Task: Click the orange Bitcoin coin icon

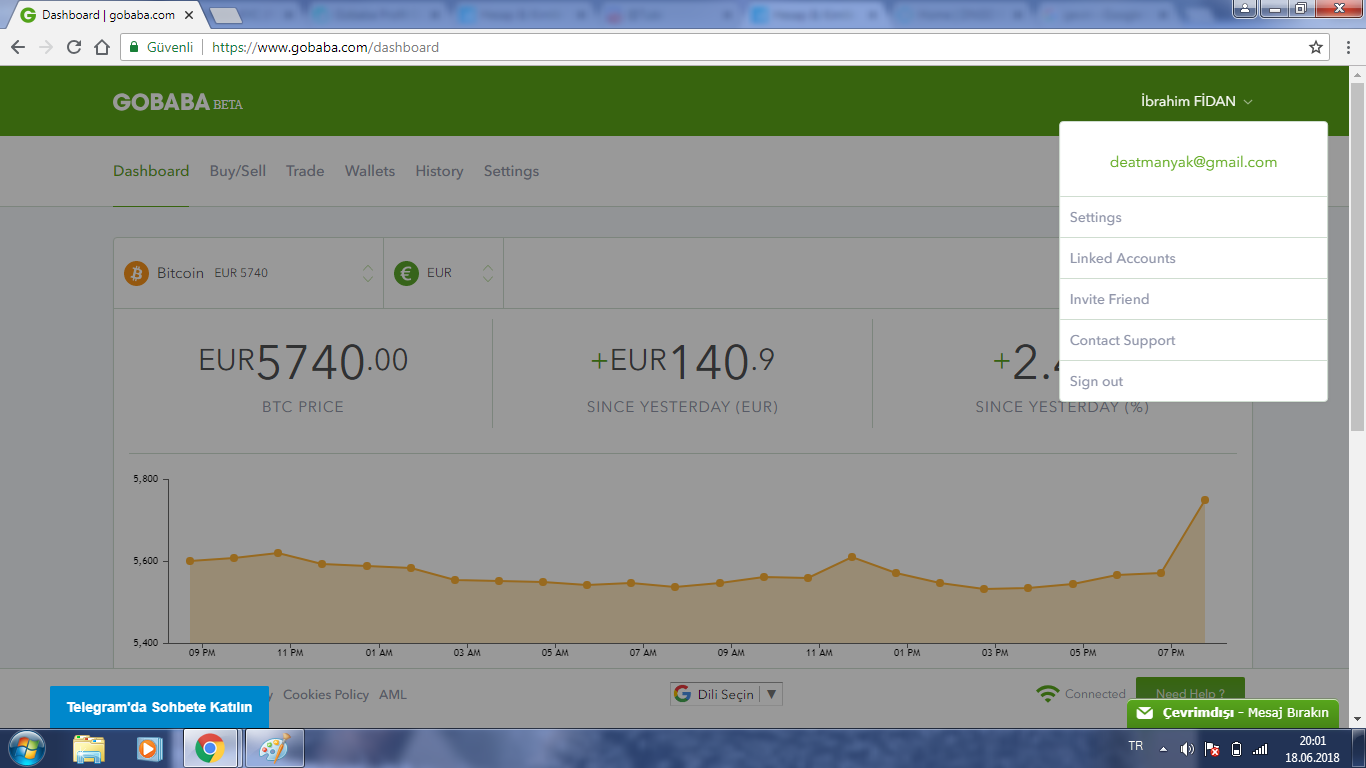Action: click(136, 273)
